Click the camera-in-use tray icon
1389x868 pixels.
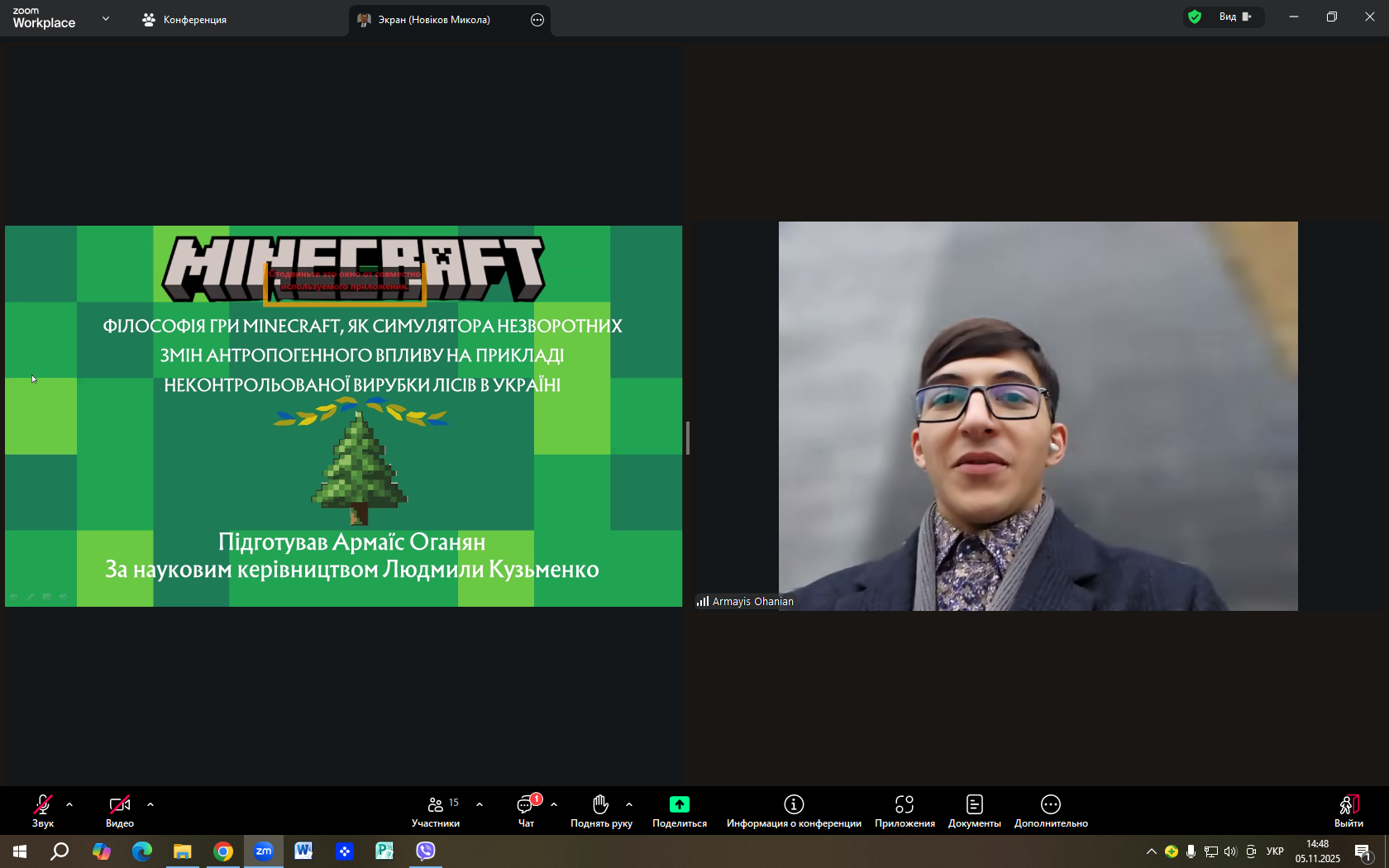click(1251, 851)
